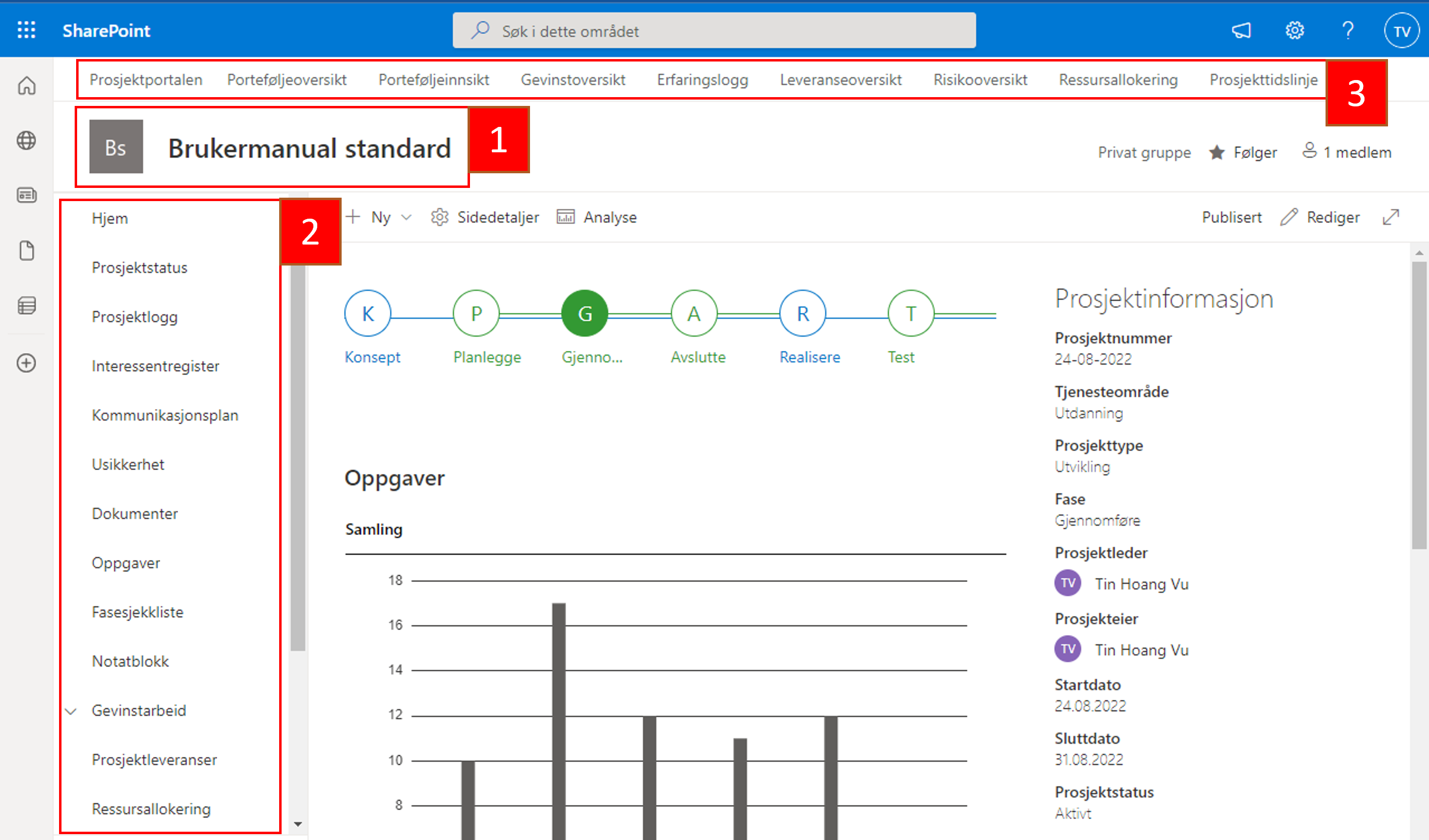1429x840 pixels.
Task: Click the megaphone feedback icon
Action: [1241, 30]
